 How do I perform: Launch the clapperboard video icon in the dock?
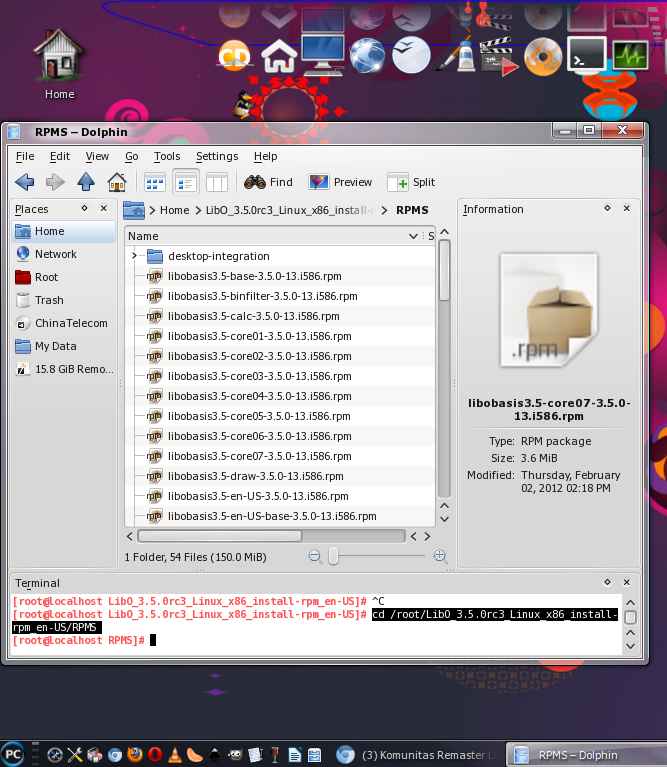498,57
